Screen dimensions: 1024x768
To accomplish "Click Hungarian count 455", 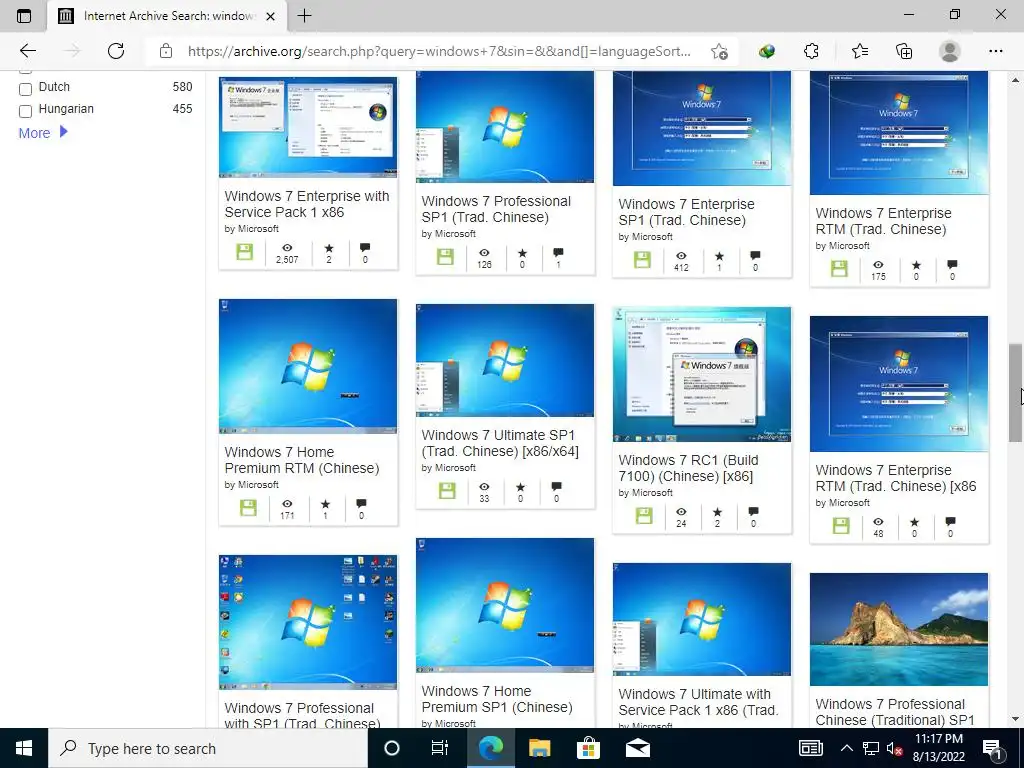I will coord(182,109).
